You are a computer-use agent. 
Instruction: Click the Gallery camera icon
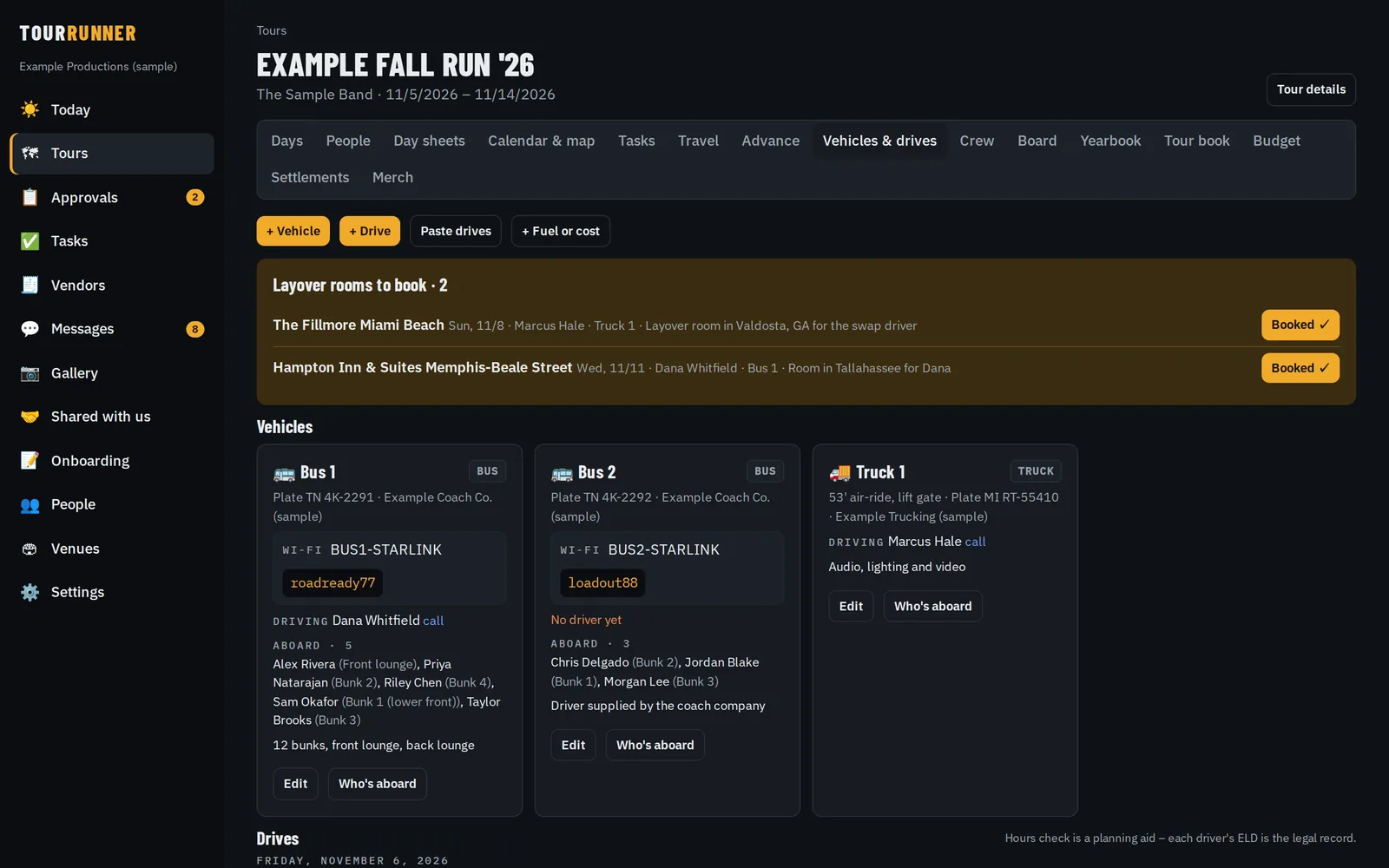pos(30,372)
